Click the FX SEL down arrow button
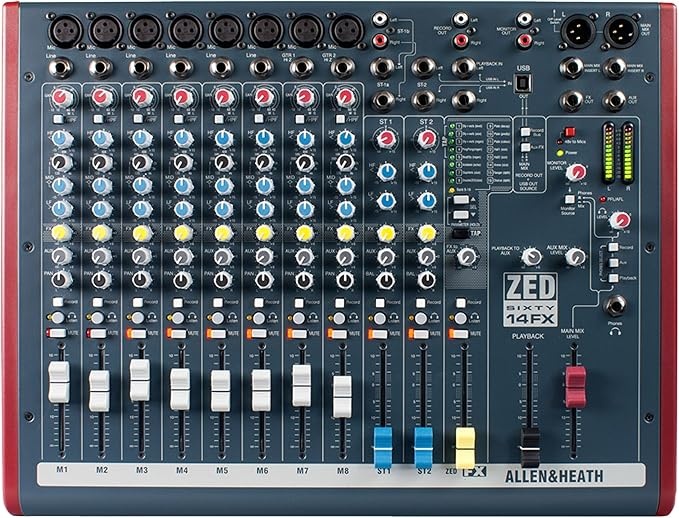This screenshot has width=679, height=518. (461, 214)
